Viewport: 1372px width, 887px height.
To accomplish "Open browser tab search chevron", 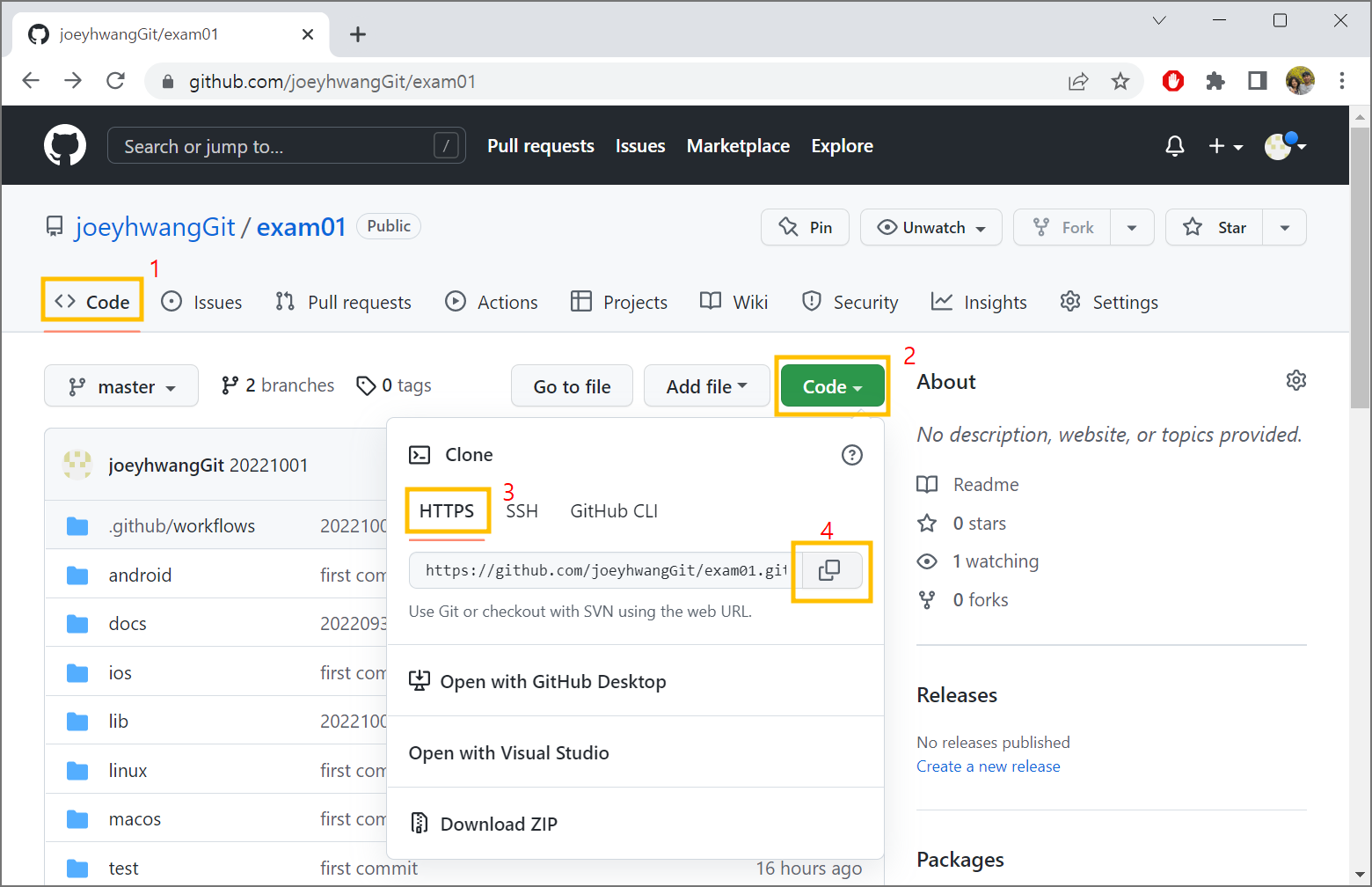I will click(1159, 20).
